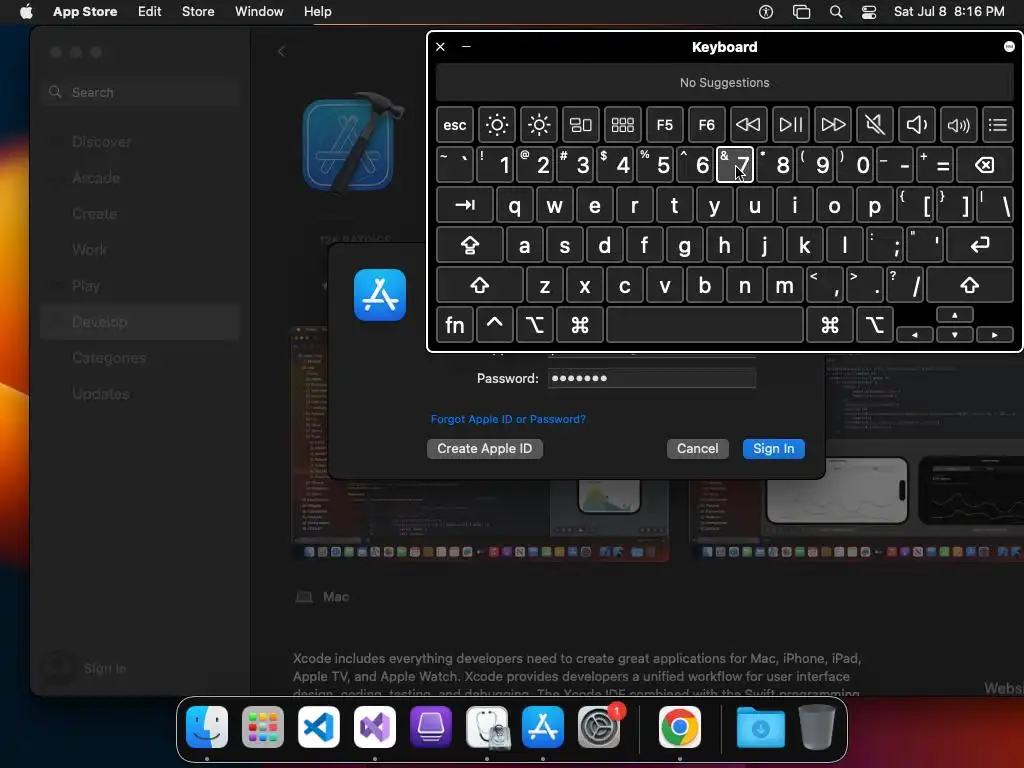Toggle the right shift key

(970, 285)
